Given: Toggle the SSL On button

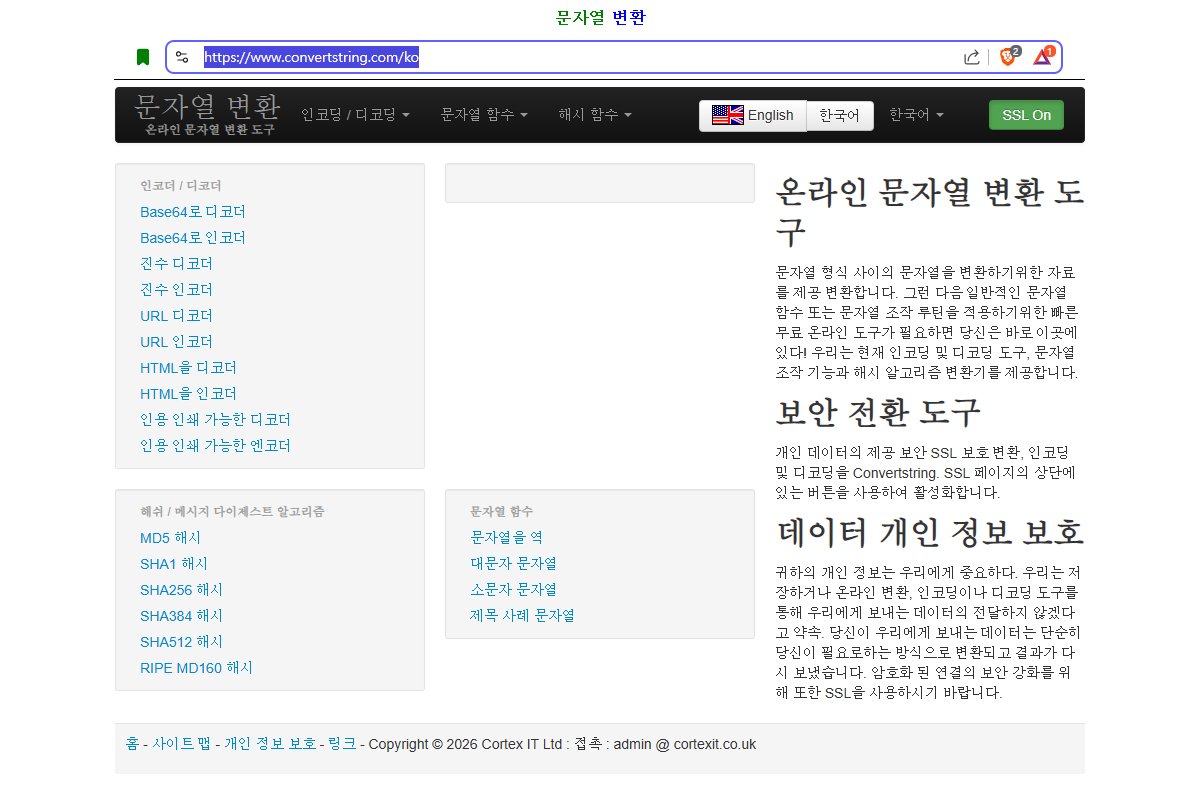Looking at the screenshot, I should point(1026,115).
